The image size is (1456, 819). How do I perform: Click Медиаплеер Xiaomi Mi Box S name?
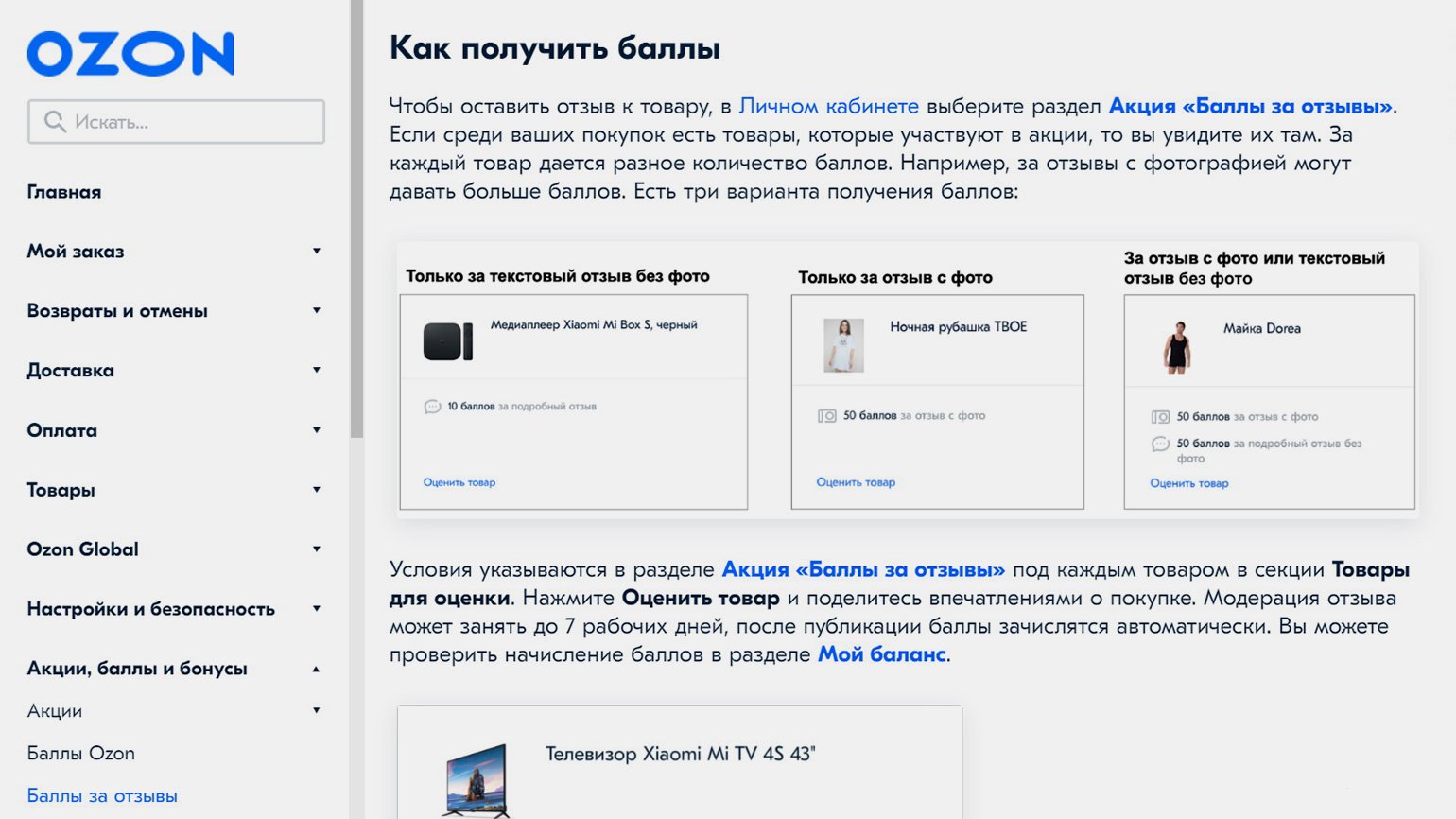[594, 324]
